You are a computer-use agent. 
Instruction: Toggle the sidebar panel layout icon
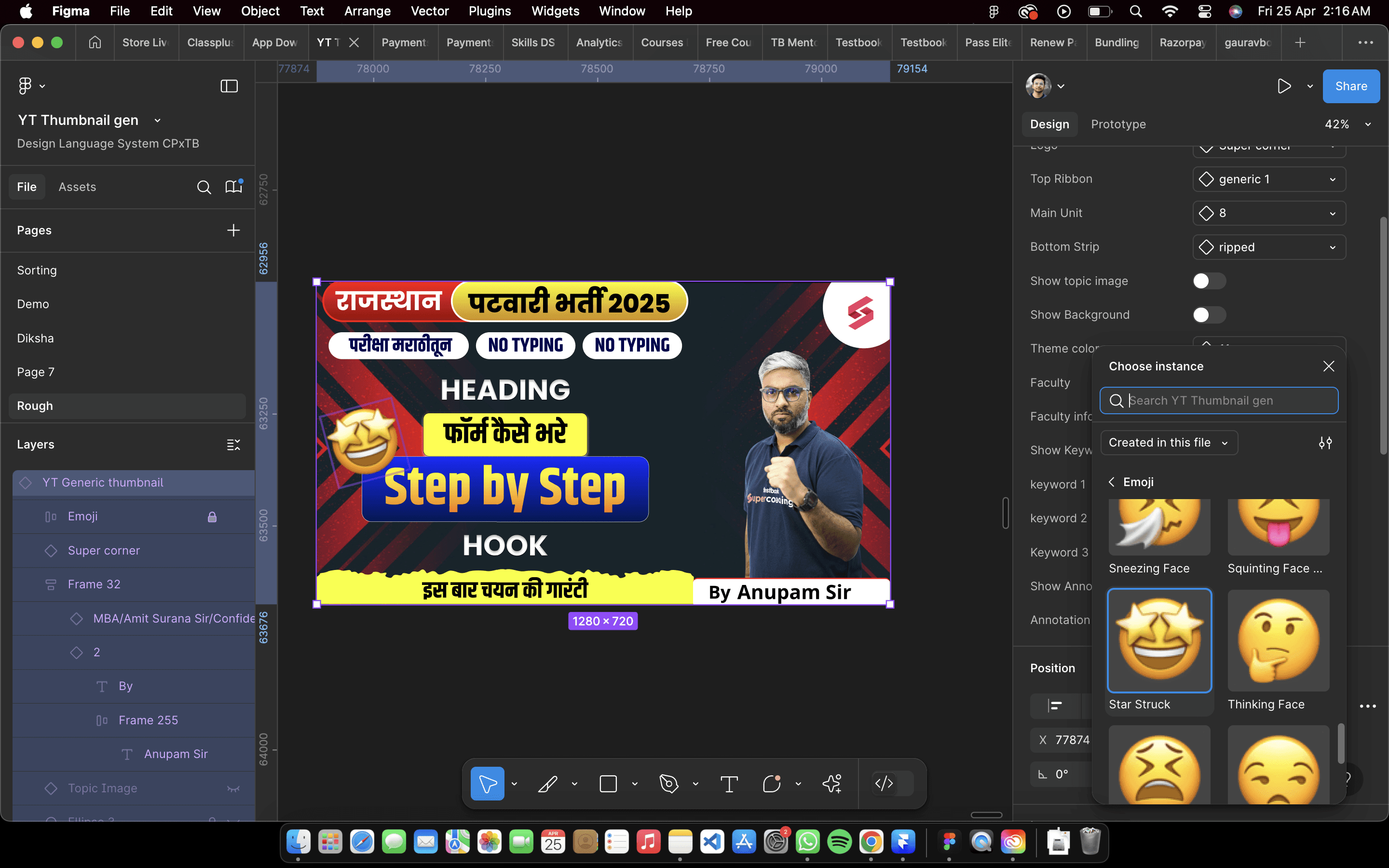229,86
